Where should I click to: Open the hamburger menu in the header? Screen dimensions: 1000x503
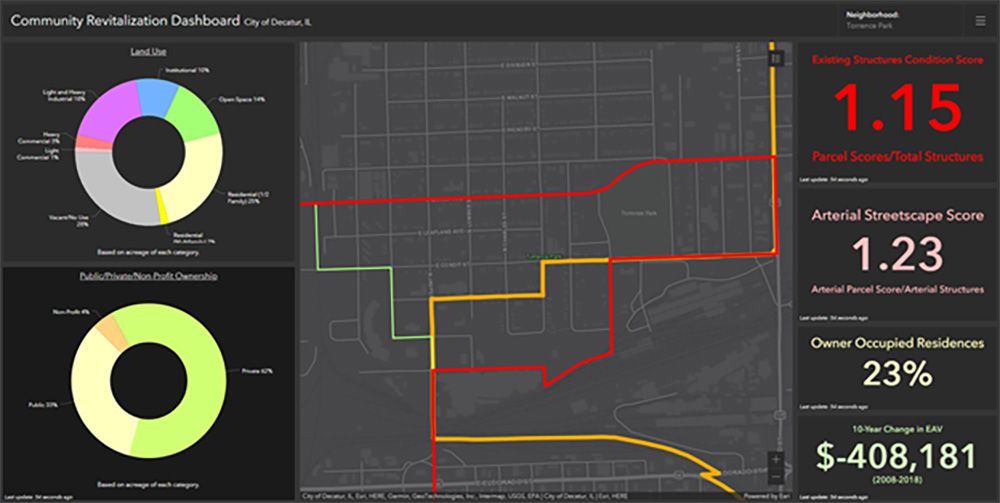click(x=980, y=21)
